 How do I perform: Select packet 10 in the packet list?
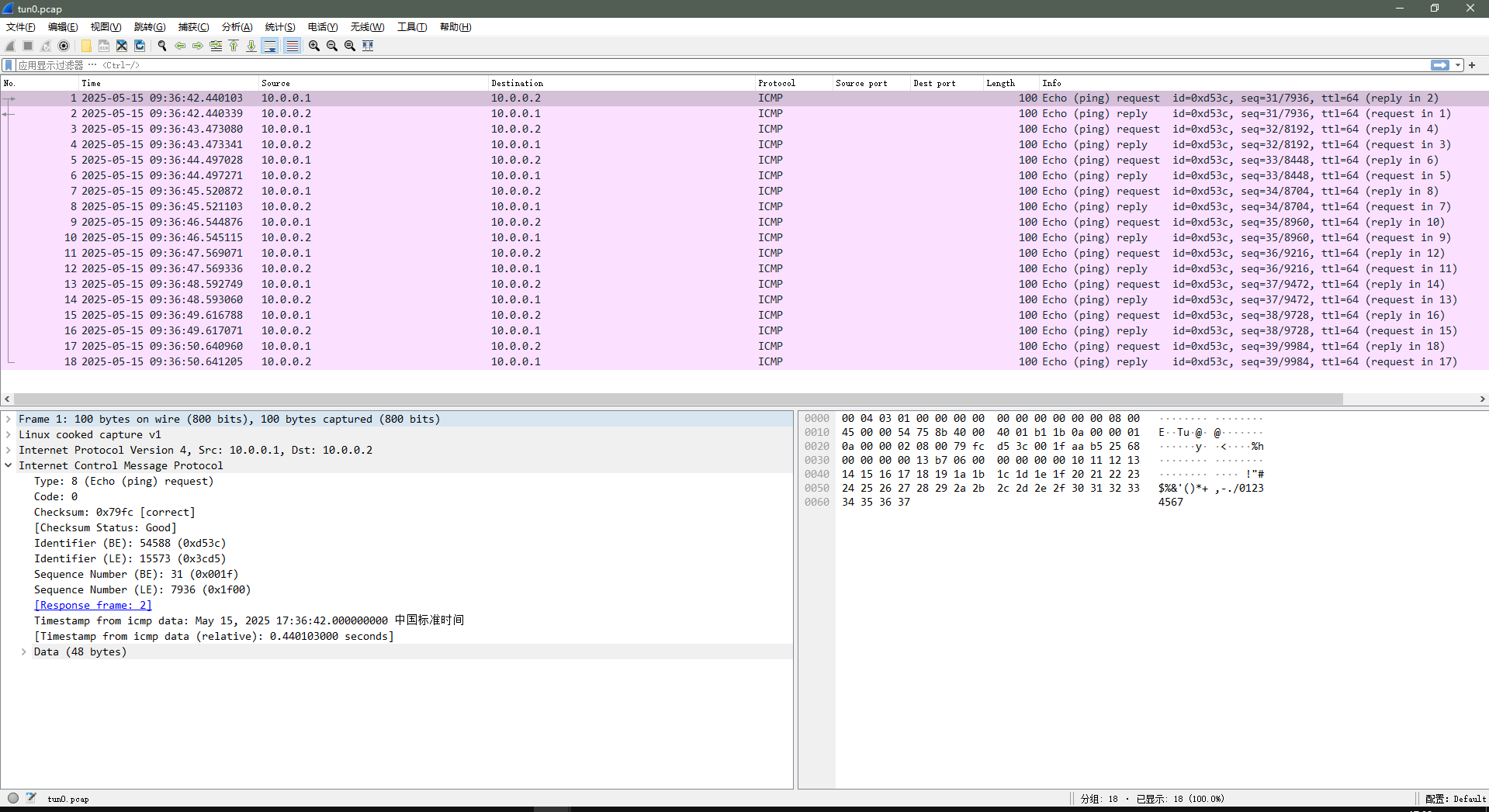point(745,237)
